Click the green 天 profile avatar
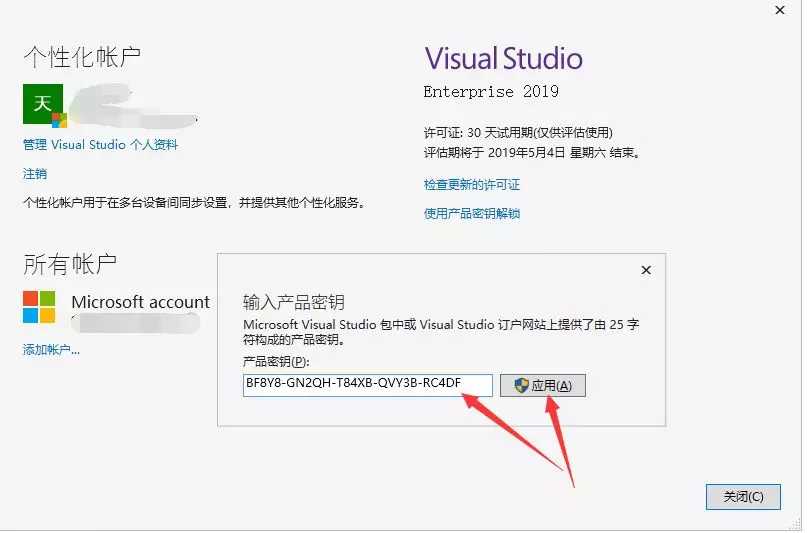Image resolution: width=807 pixels, height=533 pixels. [43, 104]
